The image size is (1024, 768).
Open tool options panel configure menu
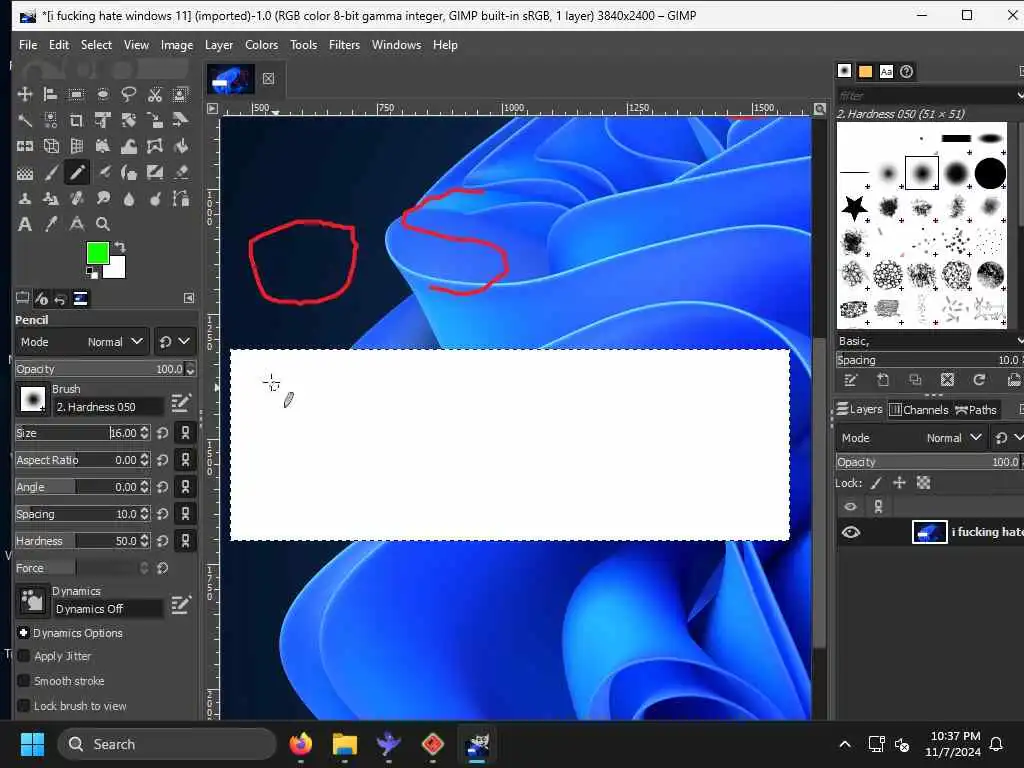[x=189, y=298]
